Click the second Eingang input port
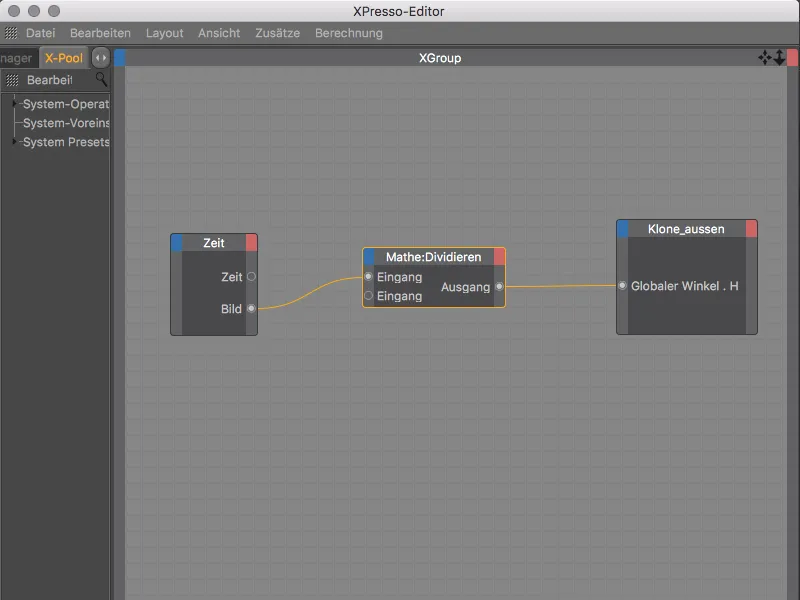Viewport: 800px width, 600px height. pos(368,296)
